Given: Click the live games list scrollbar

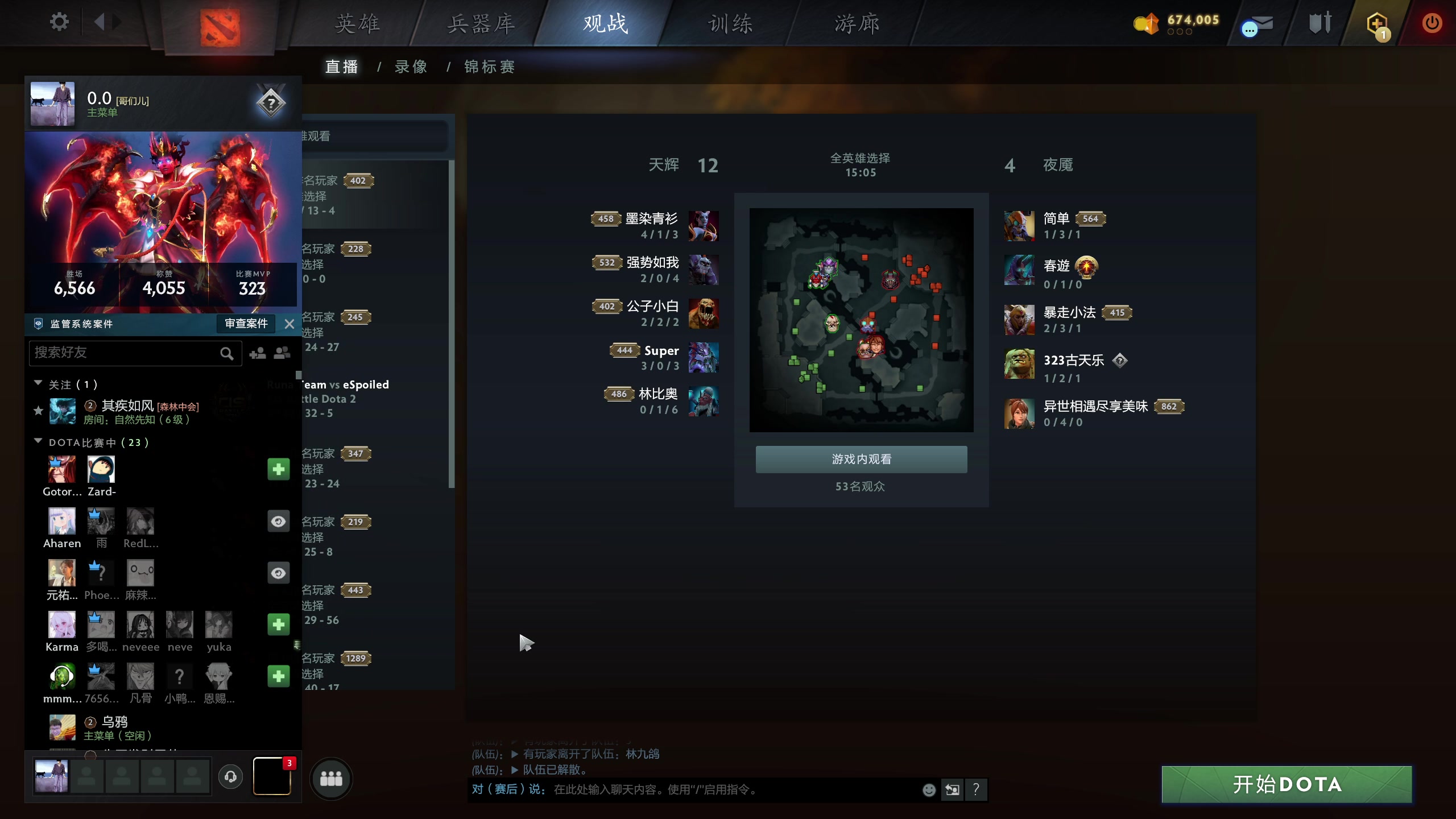Looking at the screenshot, I should (452, 324).
